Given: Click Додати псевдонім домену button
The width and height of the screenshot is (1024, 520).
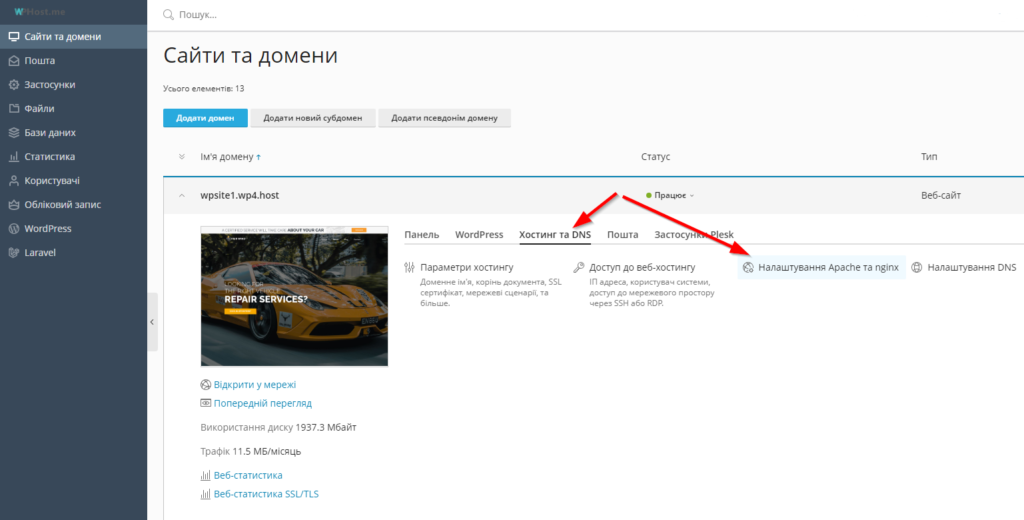Looking at the screenshot, I should 444,118.
